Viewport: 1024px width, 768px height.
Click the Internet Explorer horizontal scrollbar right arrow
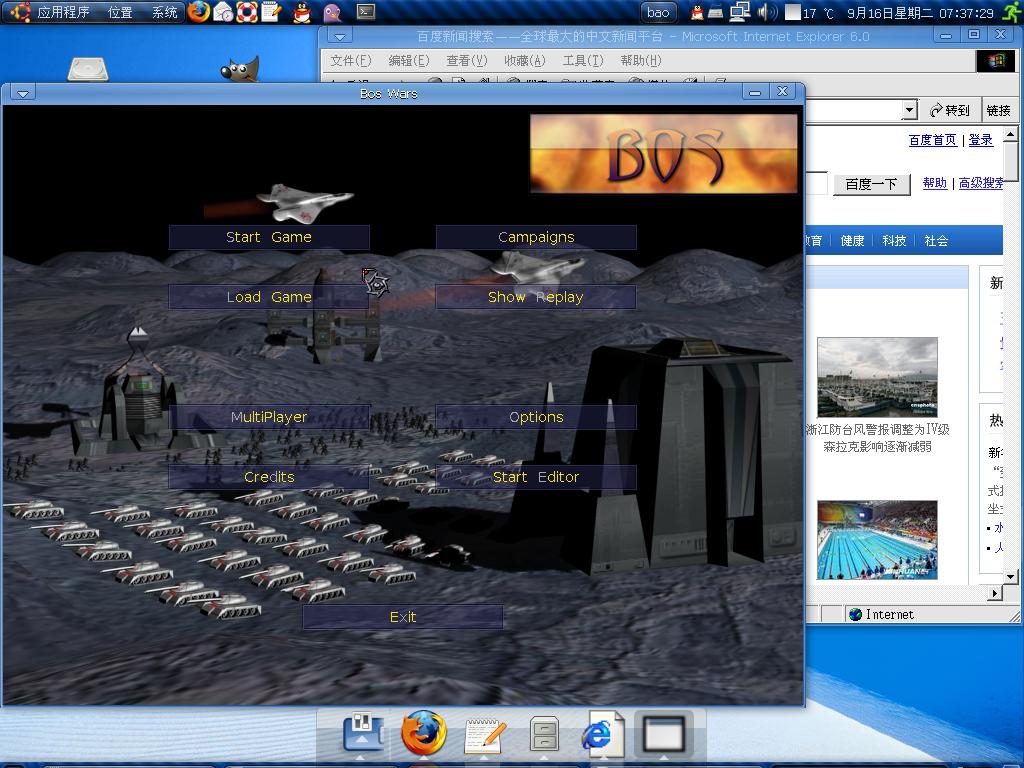click(x=995, y=593)
